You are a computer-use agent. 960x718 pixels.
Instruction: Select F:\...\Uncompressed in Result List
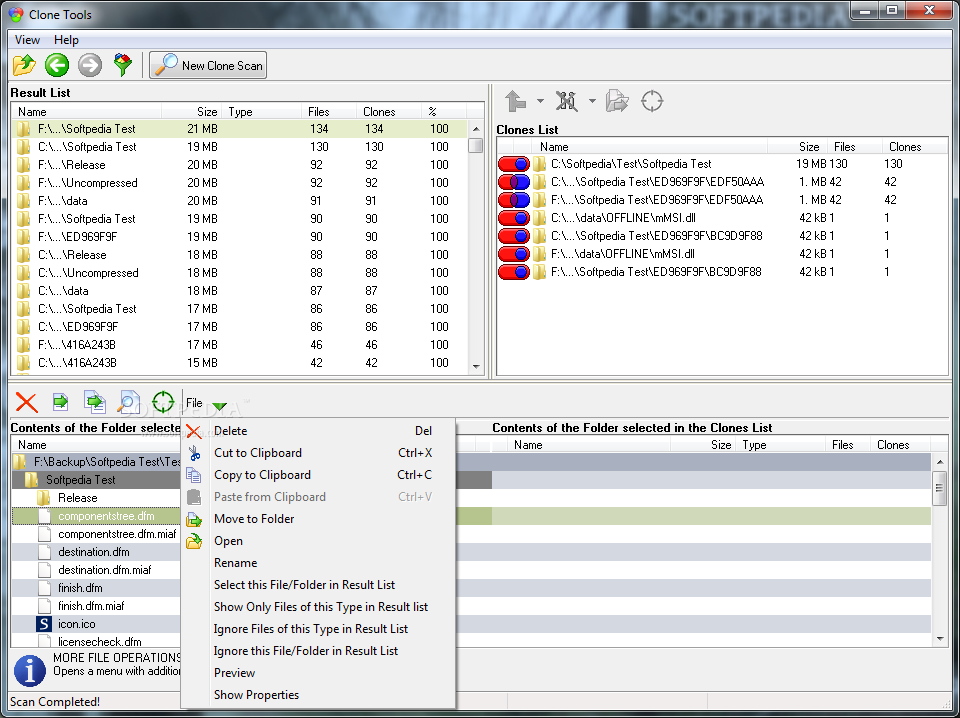(x=240, y=183)
